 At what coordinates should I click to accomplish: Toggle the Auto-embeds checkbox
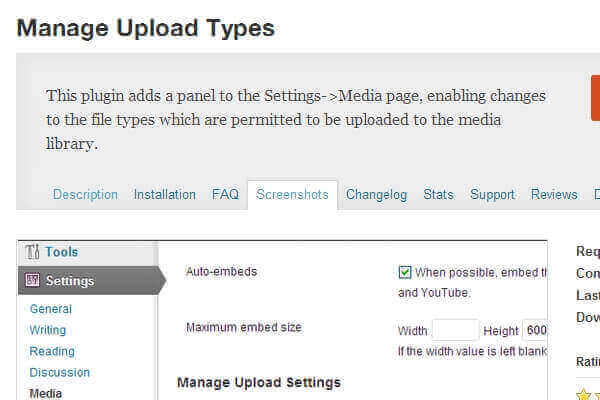coord(405,272)
